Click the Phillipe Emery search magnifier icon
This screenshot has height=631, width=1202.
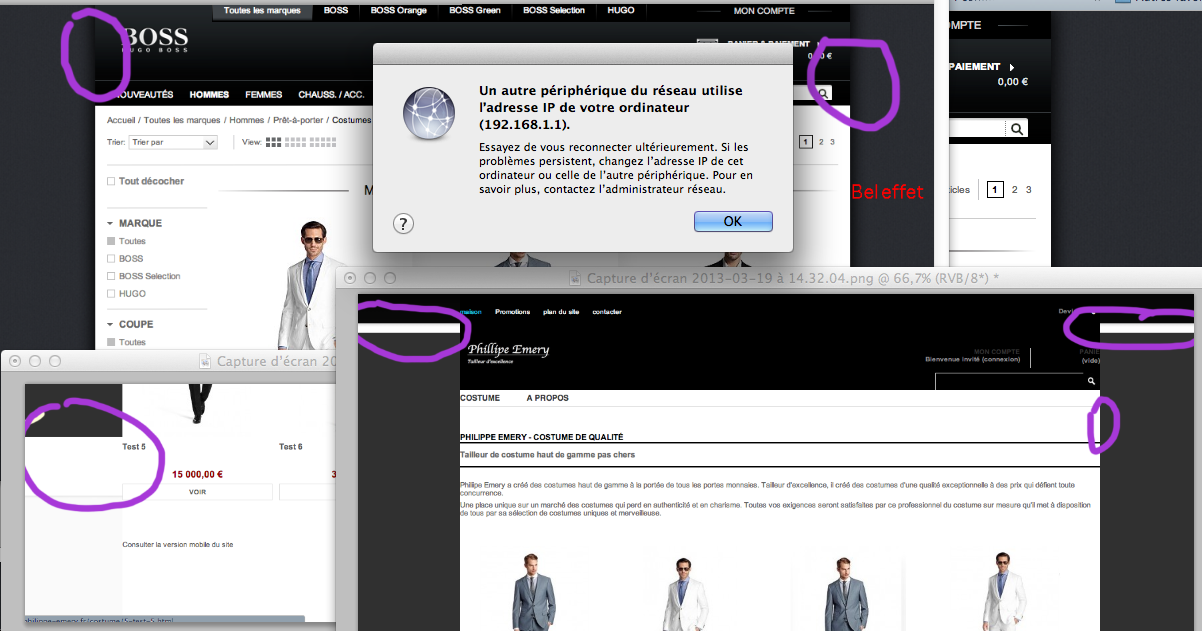(1092, 381)
